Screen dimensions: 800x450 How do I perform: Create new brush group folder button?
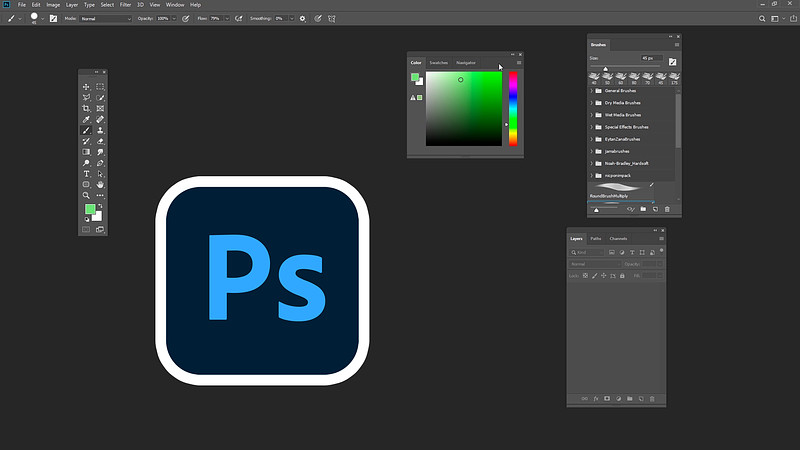[643, 209]
